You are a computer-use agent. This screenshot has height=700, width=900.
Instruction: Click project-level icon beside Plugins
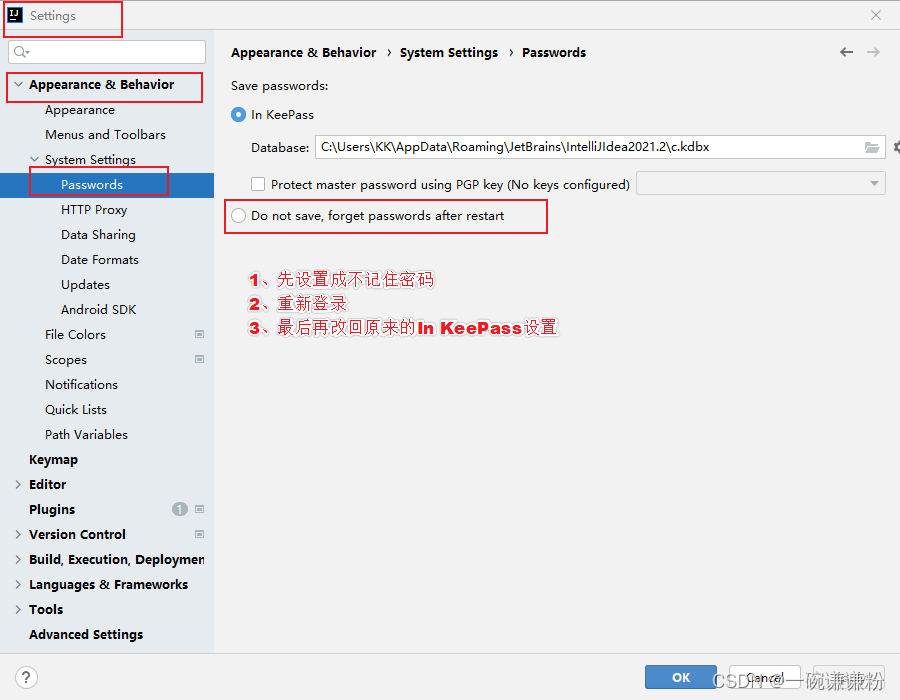point(199,510)
